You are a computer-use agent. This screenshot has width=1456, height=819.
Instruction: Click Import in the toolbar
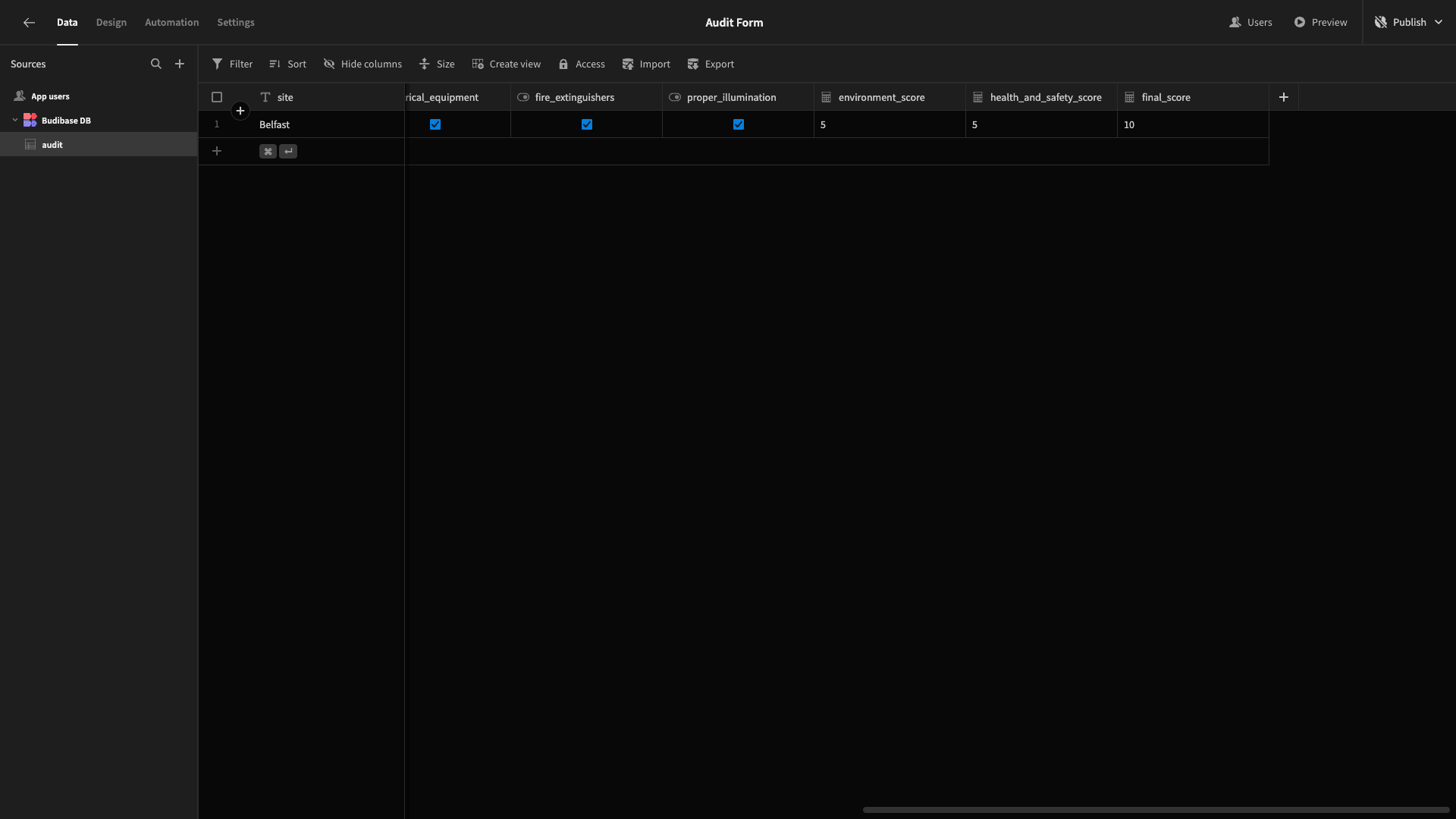click(x=646, y=64)
